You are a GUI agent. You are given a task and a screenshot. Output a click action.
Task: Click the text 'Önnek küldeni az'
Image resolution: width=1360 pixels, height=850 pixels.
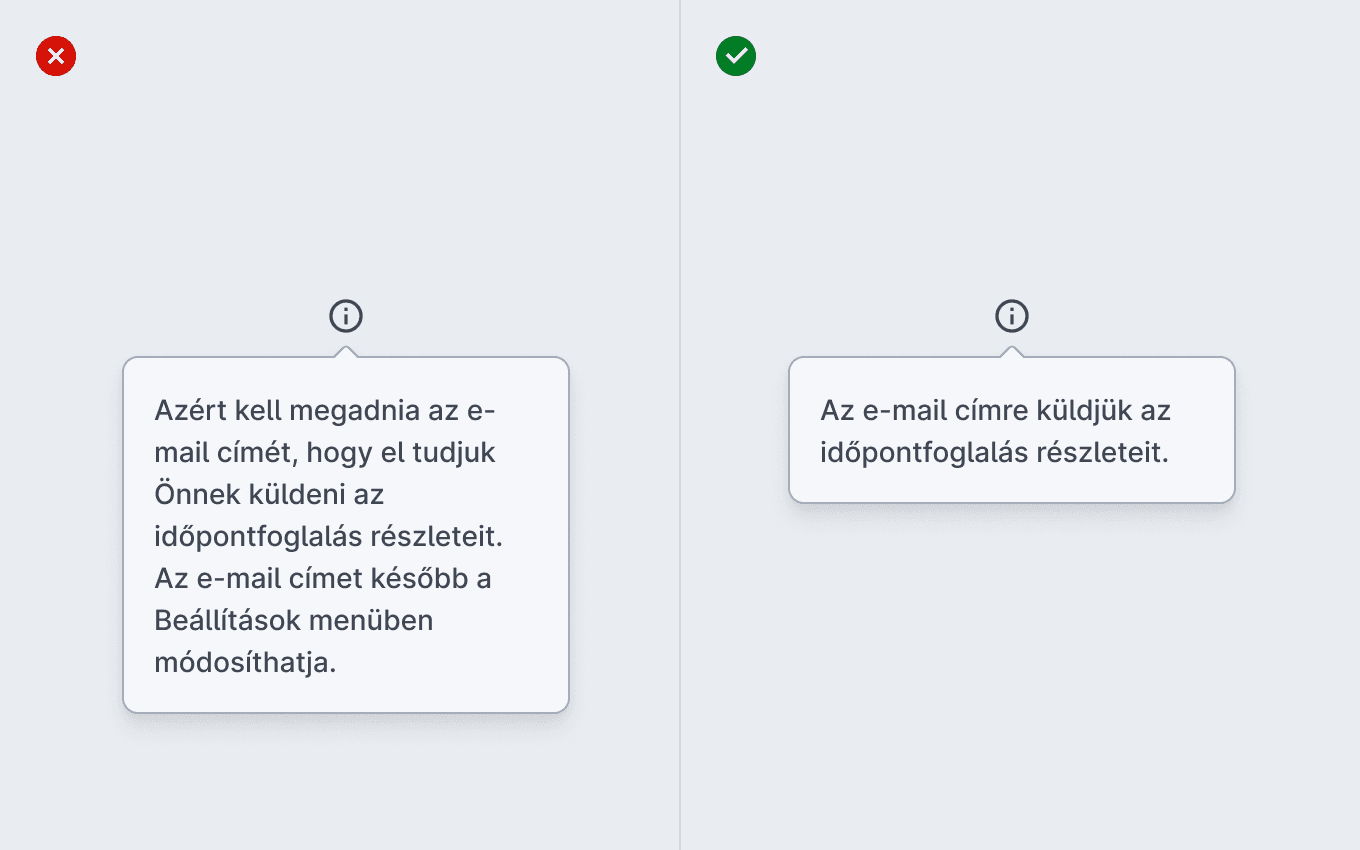click(269, 494)
